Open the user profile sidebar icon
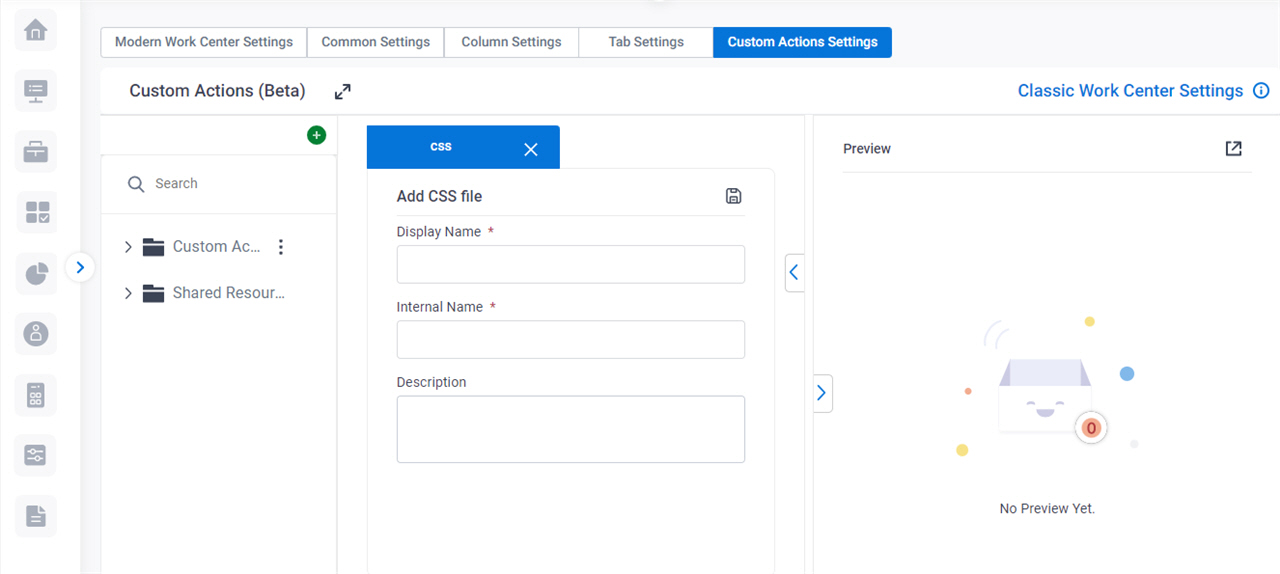The image size is (1280, 574). click(36, 334)
